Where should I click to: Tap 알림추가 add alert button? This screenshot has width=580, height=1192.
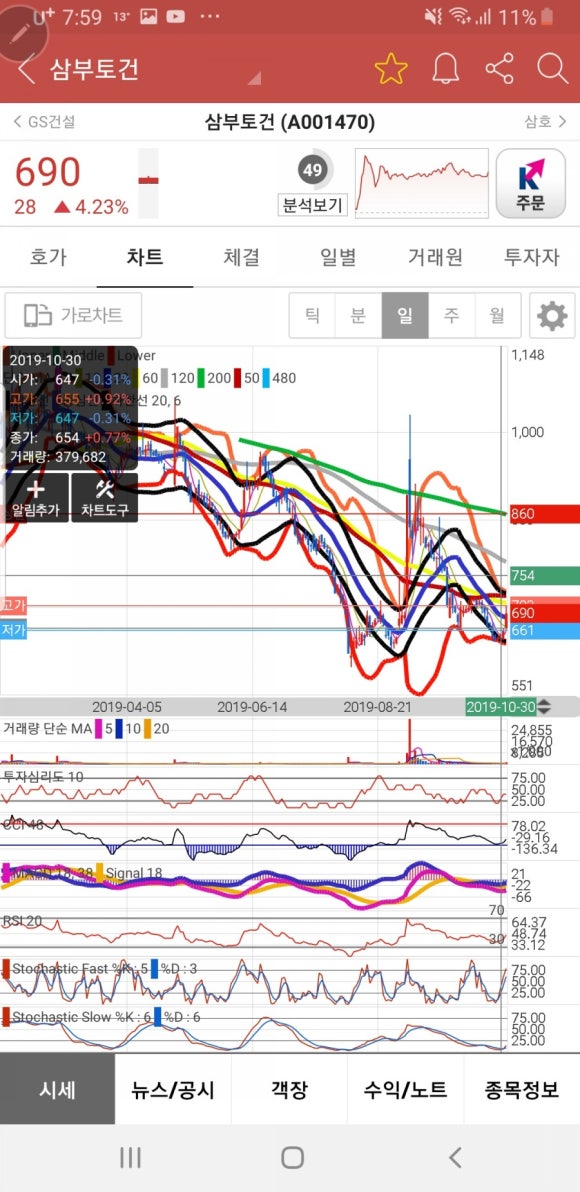point(35,498)
